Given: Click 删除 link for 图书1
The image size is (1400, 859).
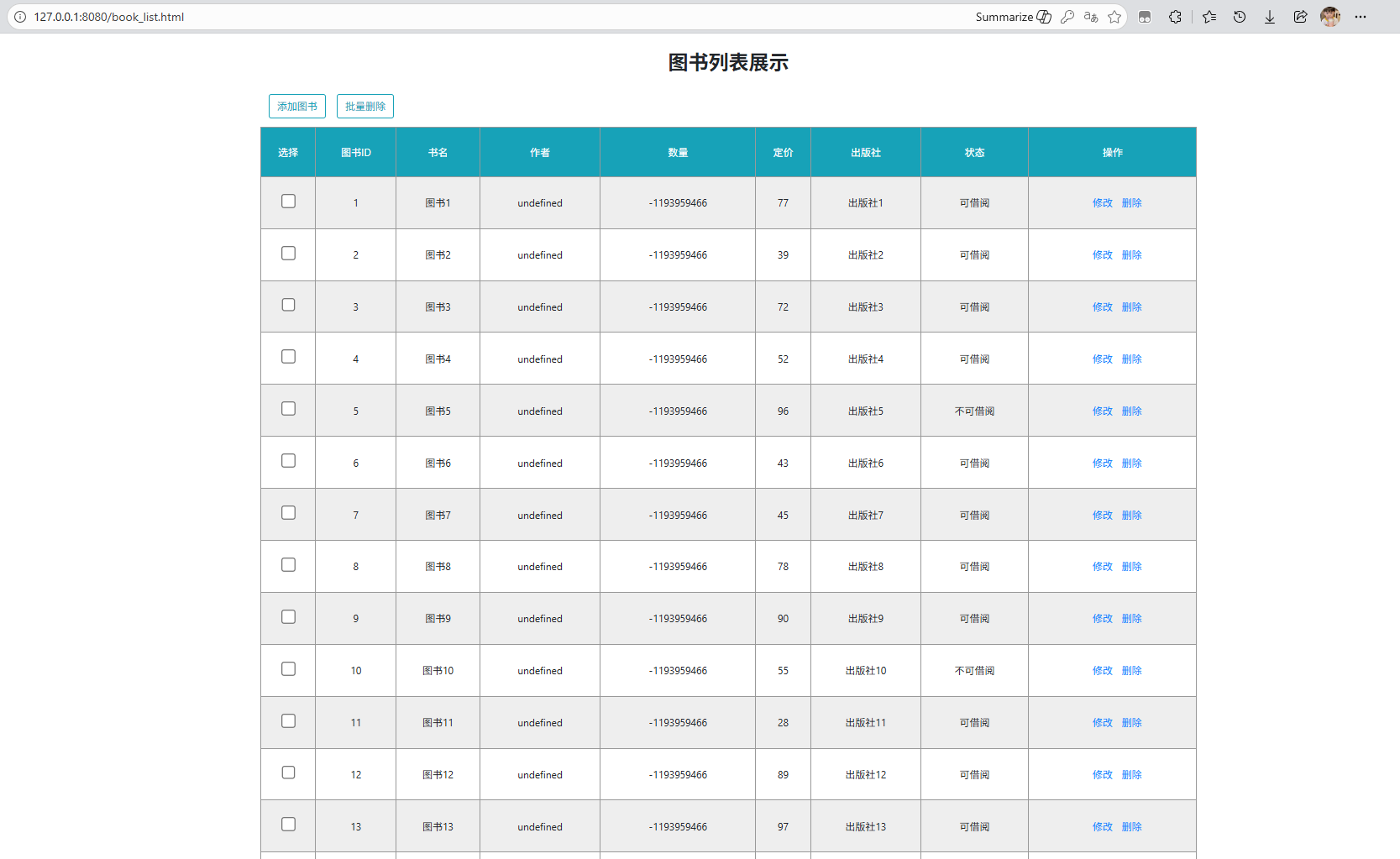Looking at the screenshot, I should [x=1131, y=203].
